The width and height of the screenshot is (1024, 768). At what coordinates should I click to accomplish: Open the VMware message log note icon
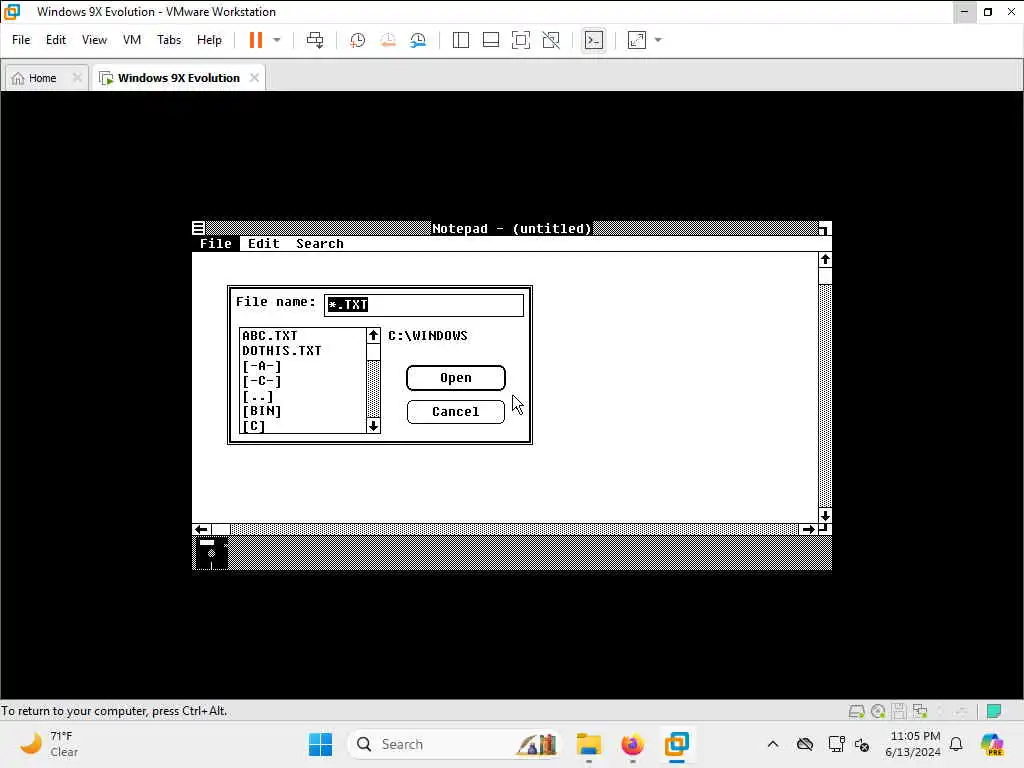tap(994, 711)
